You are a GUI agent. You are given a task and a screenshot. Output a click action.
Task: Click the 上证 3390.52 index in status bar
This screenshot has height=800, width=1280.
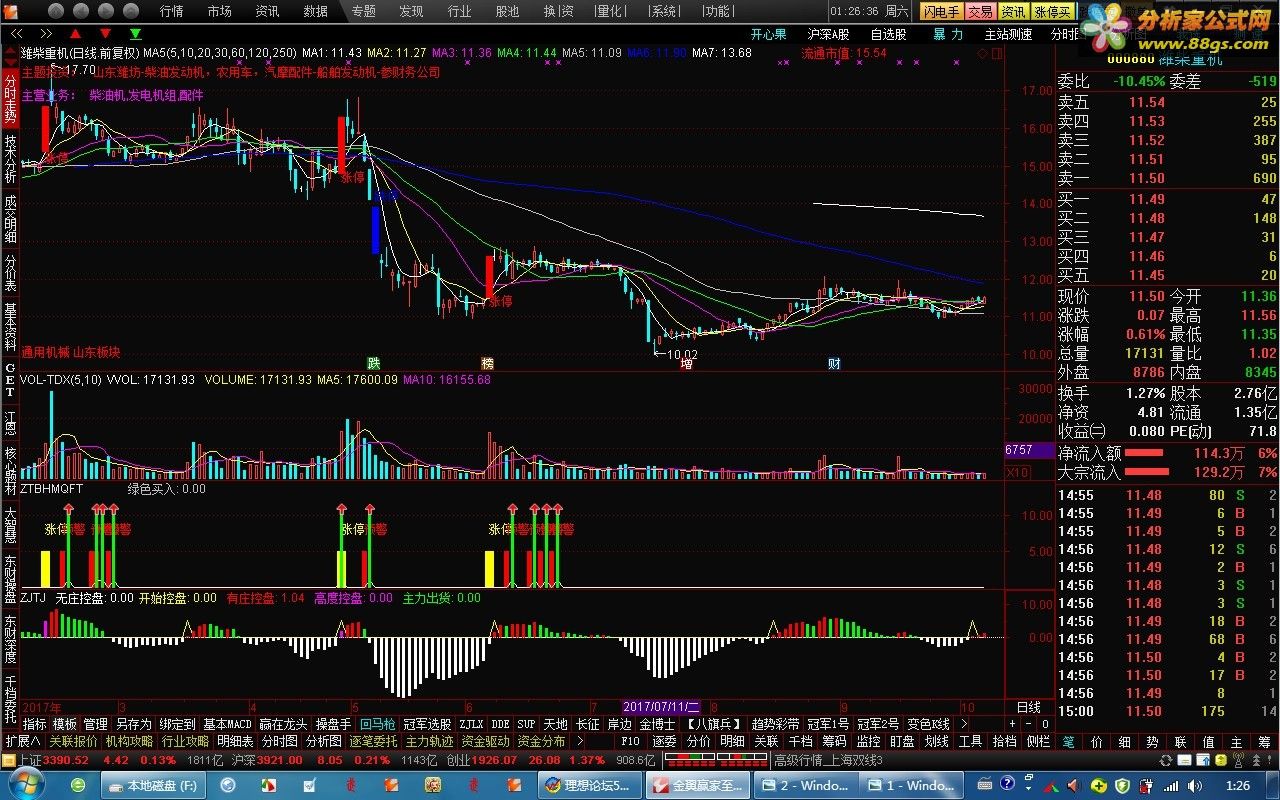tap(54, 760)
